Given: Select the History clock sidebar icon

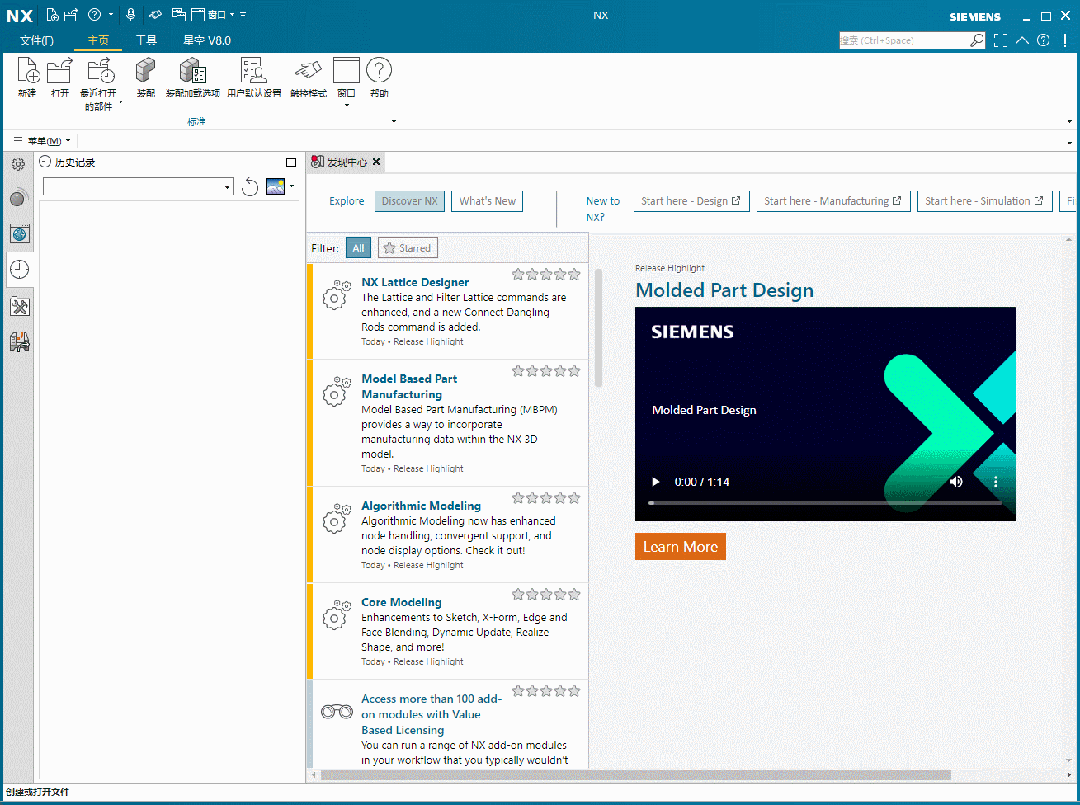Looking at the screenshot, I should [x=19, y=269].
